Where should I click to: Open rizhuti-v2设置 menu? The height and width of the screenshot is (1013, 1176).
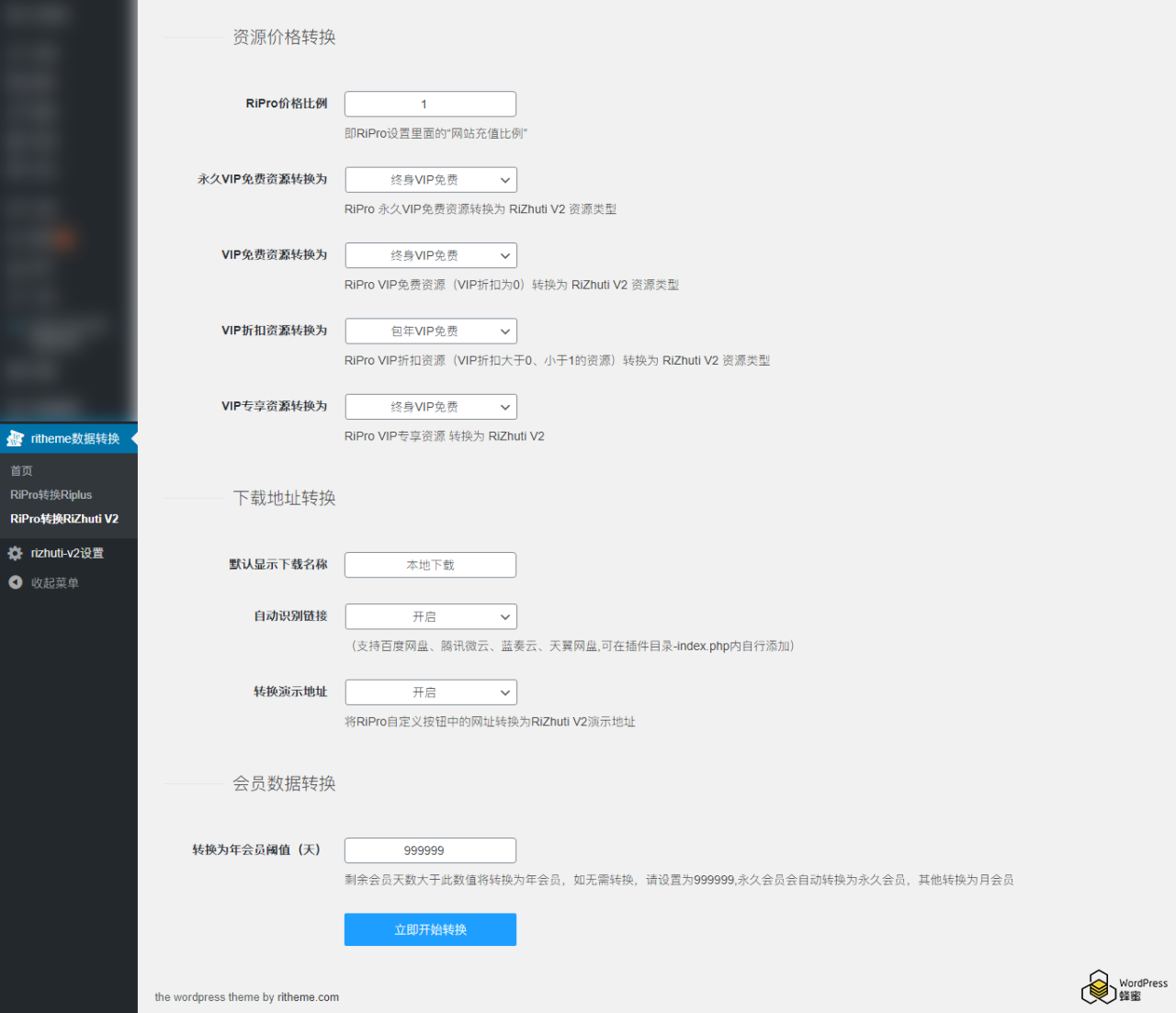coord(69,553)
